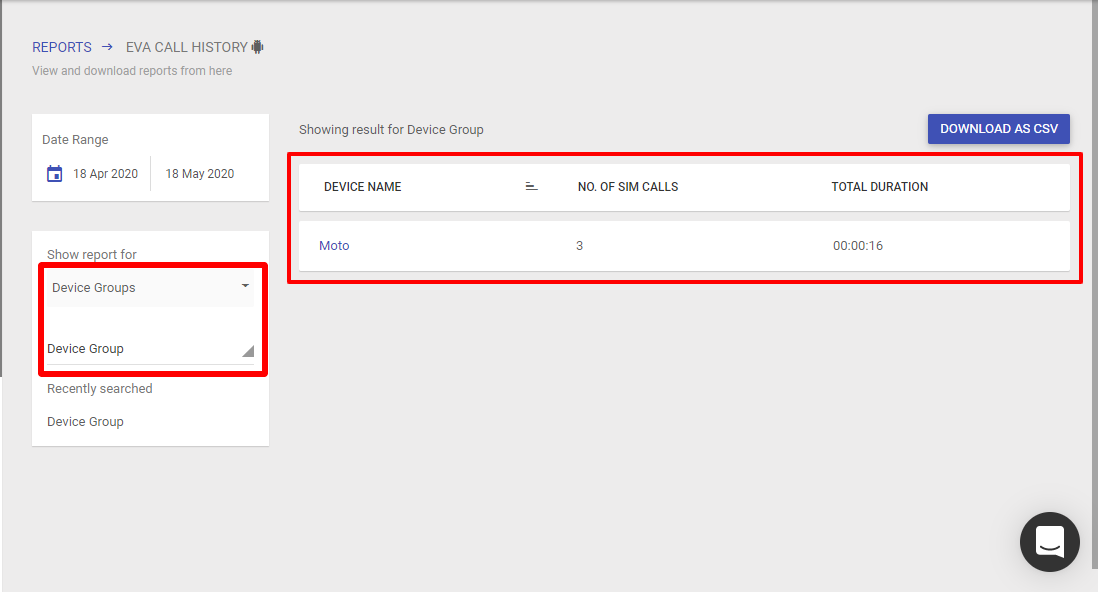Click the Device Group search field
1098x592 pixels.
tap(151, 349)
